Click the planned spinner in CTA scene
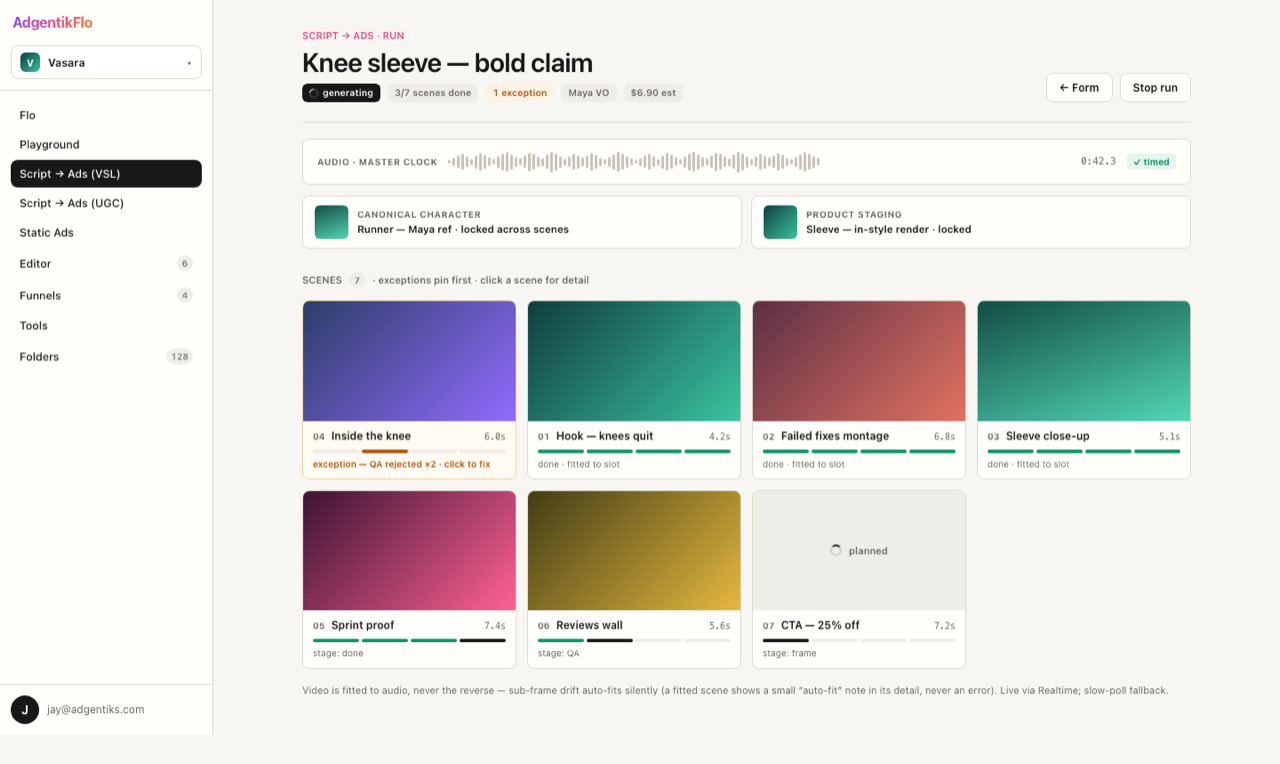Image resolution: width=1280 pixels, height=764 pixels. 836,550
